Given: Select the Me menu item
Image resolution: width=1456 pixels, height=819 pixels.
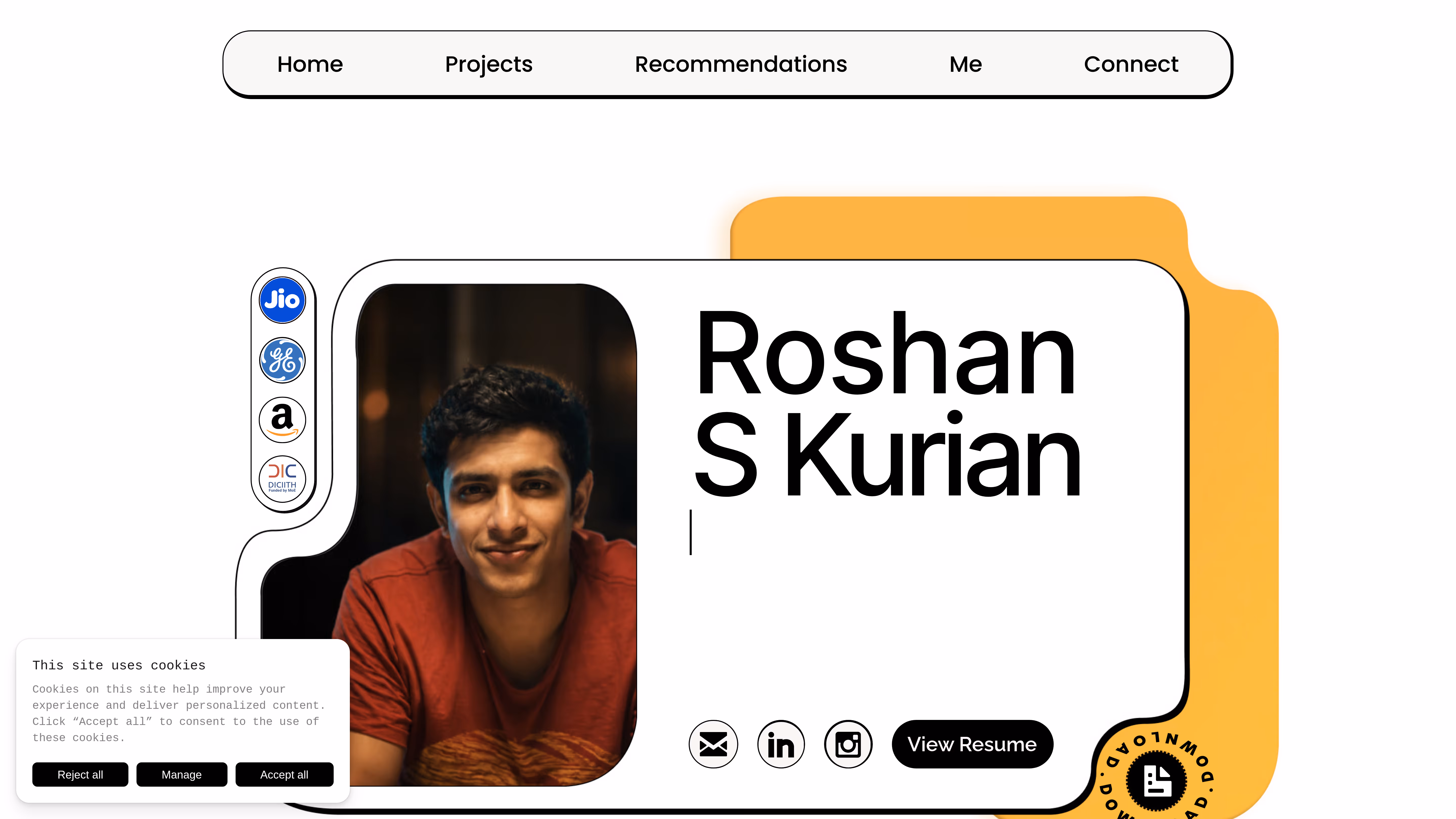Looking at the screenshot, I should (965, 64).
